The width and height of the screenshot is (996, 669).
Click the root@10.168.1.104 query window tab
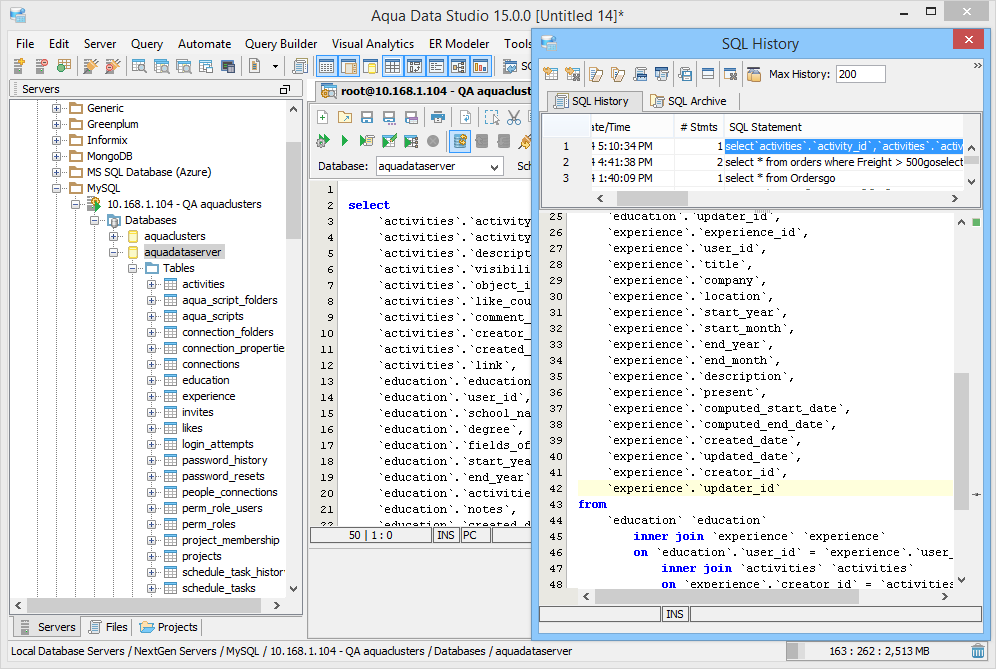coord(426,91)
